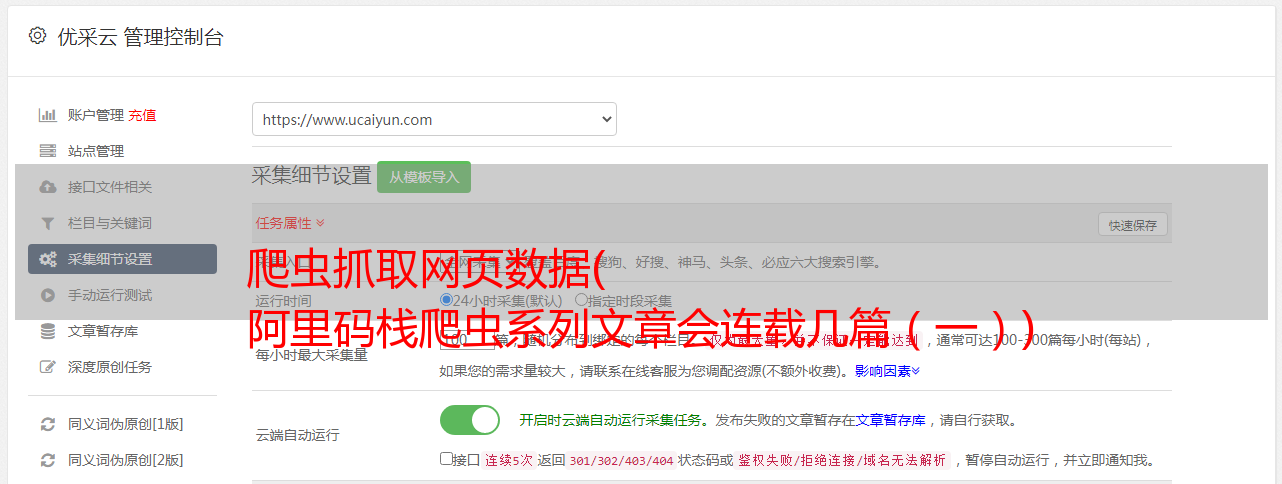Click the play icon for 手动运行测试
This screenshot has height=484, width=1282.
point(47,295)
